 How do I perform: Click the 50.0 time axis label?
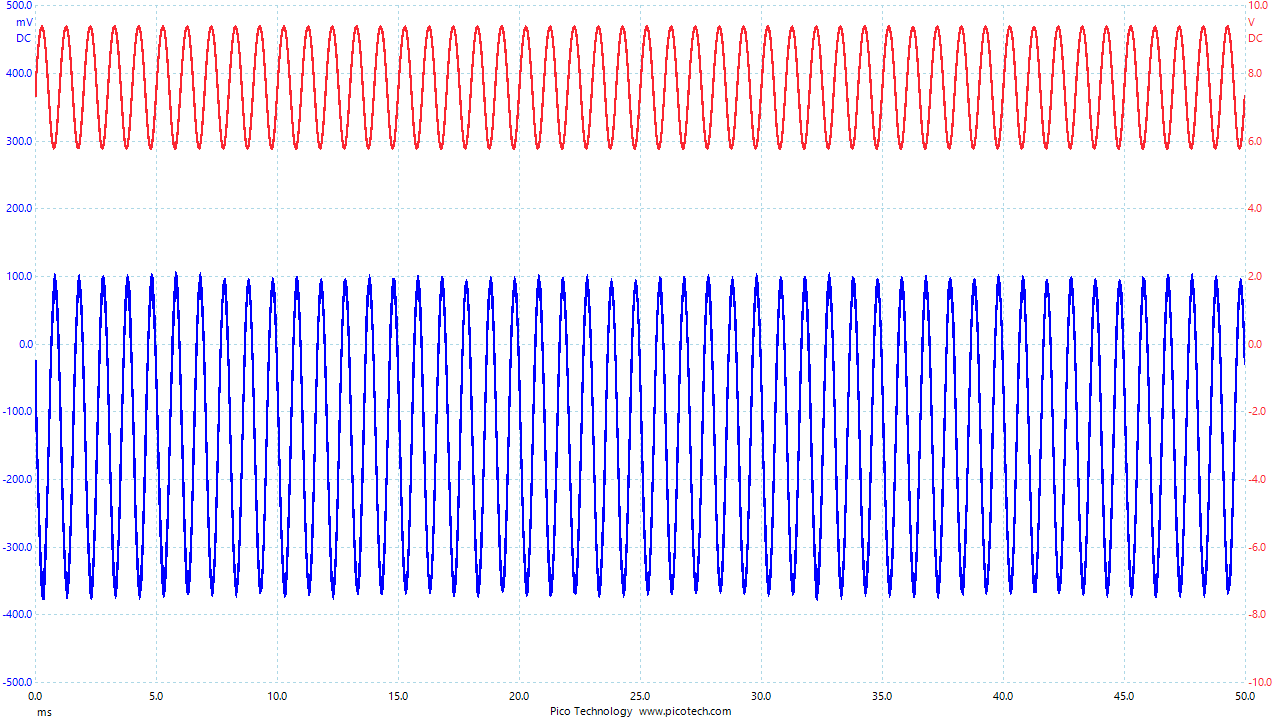click(1244, 696)
